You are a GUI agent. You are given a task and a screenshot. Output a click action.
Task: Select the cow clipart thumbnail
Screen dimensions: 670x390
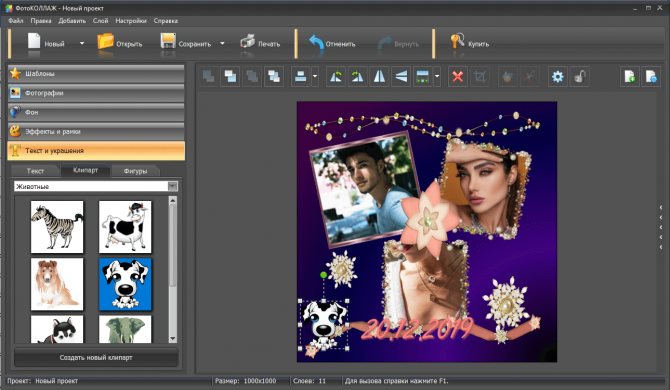125,226
